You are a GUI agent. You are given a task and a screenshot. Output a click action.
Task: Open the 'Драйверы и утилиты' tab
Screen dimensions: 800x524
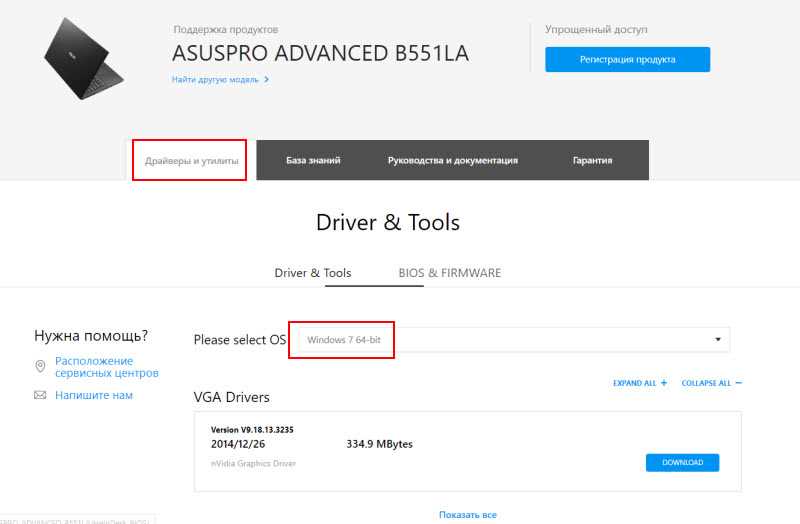(x=191, y=161)
